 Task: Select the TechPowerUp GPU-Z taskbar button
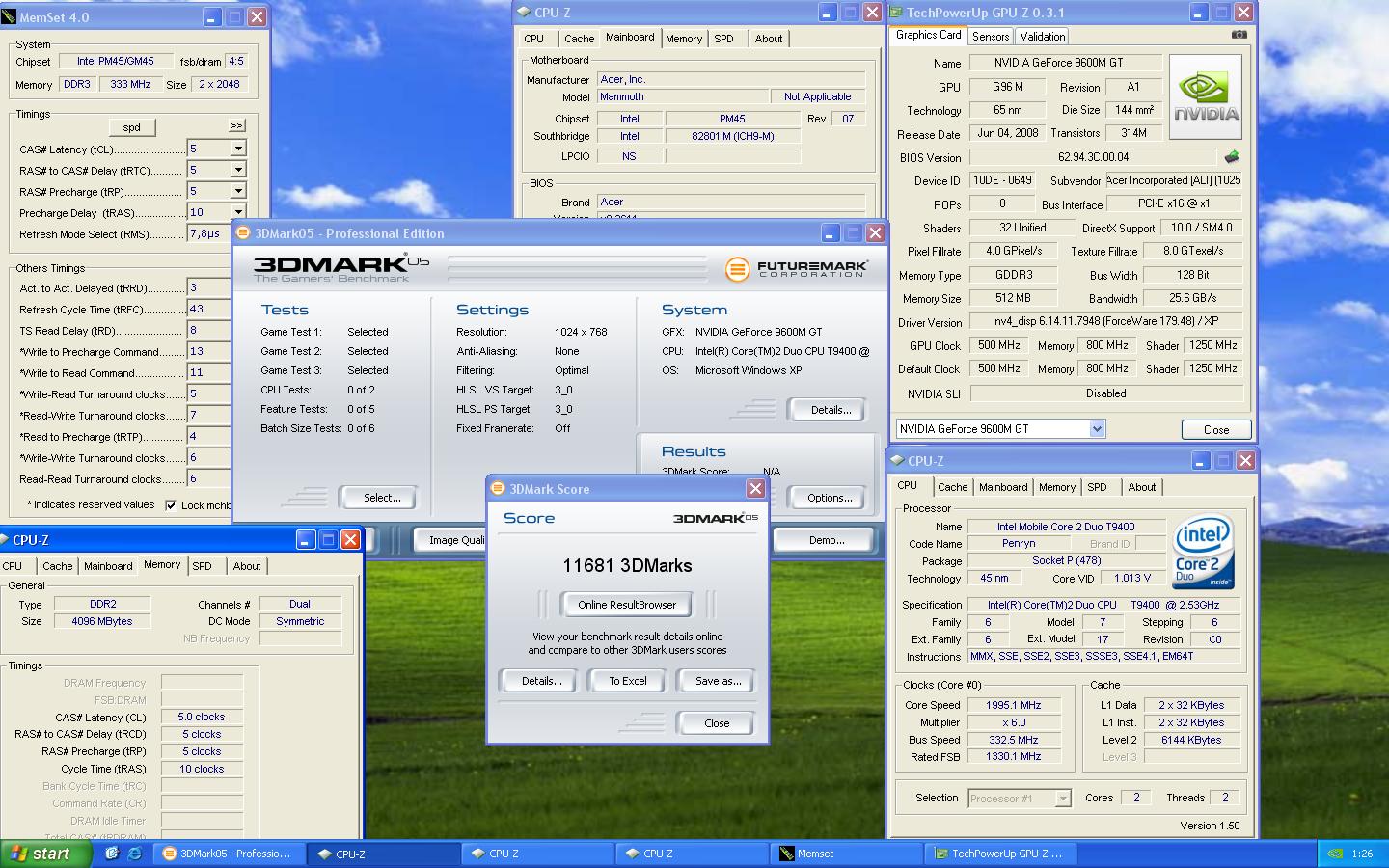[x=1000, y=854]
